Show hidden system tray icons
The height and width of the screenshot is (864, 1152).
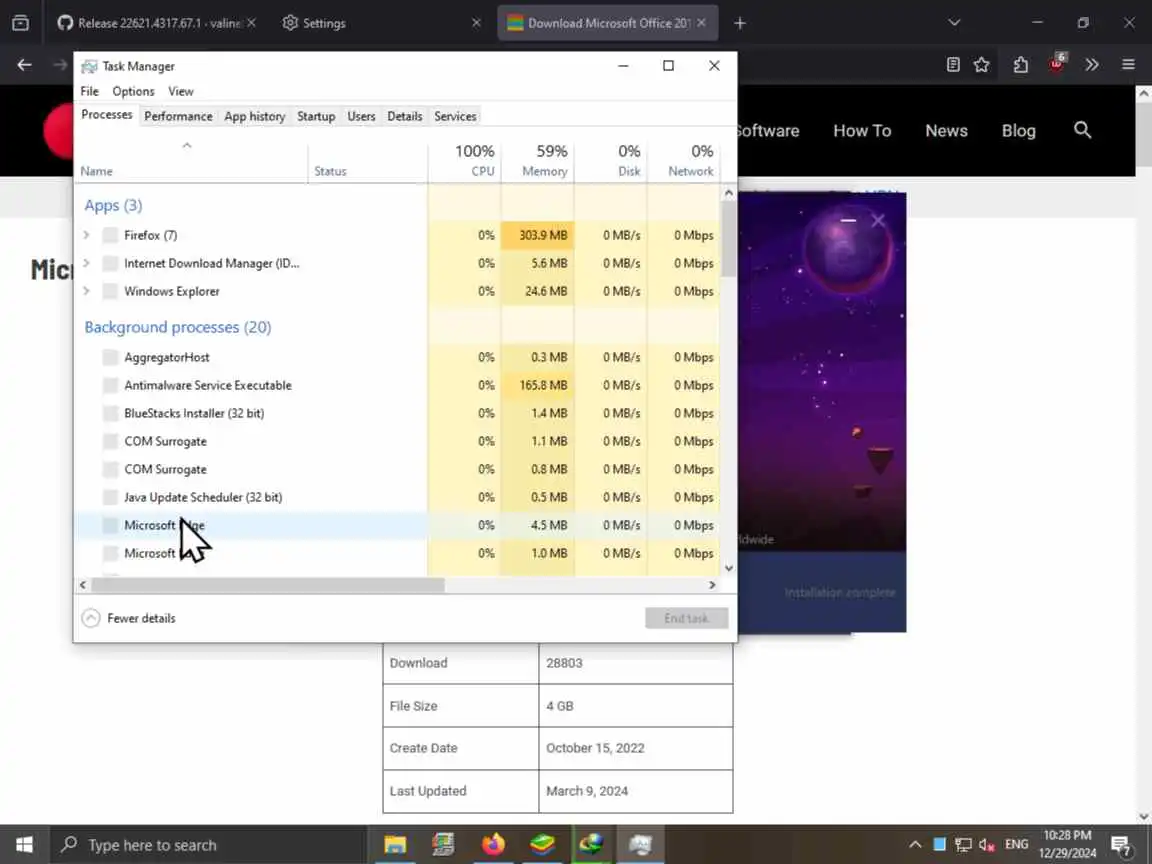click(915, 845)
